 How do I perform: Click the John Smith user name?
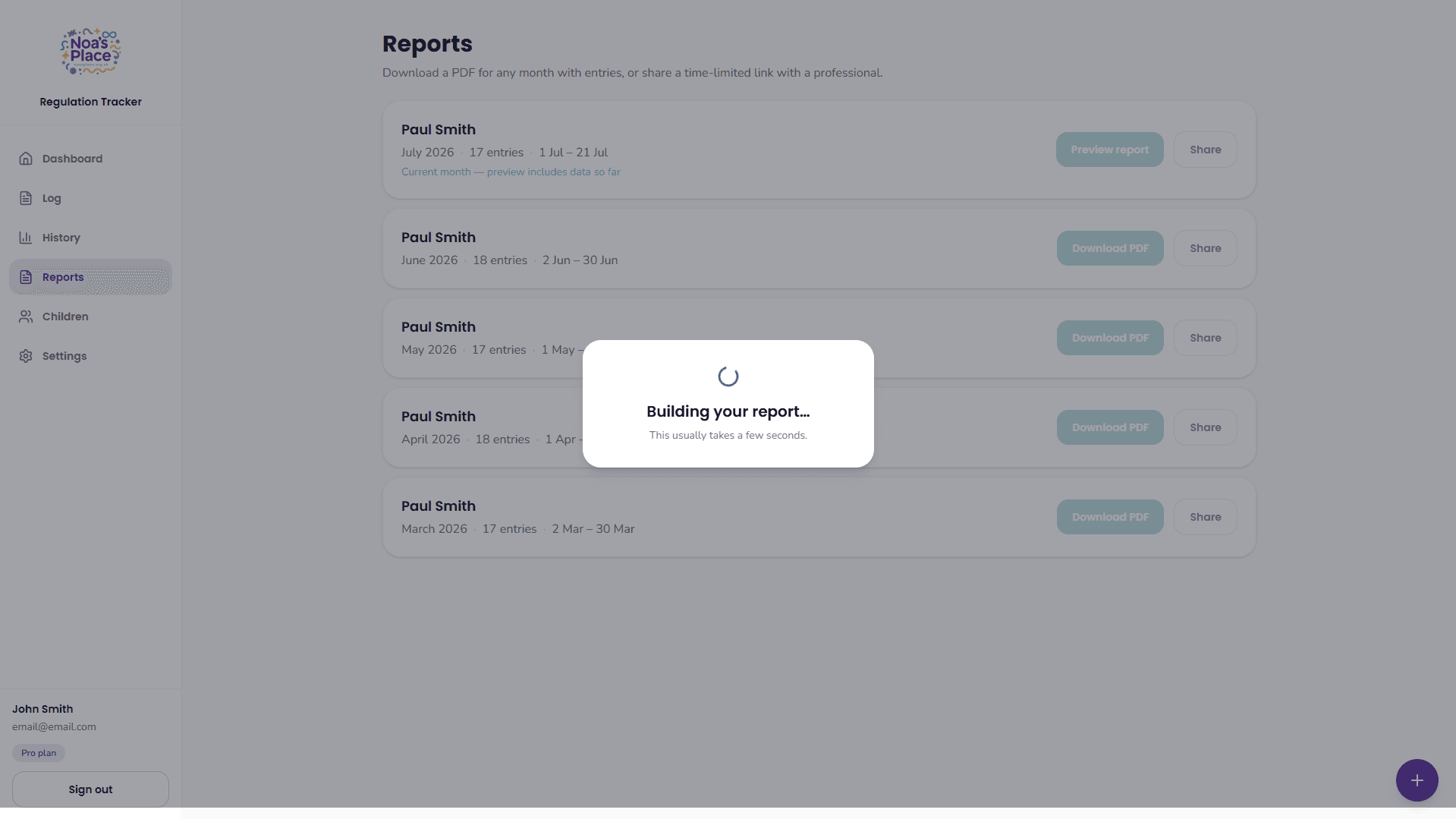coord(42,709)
